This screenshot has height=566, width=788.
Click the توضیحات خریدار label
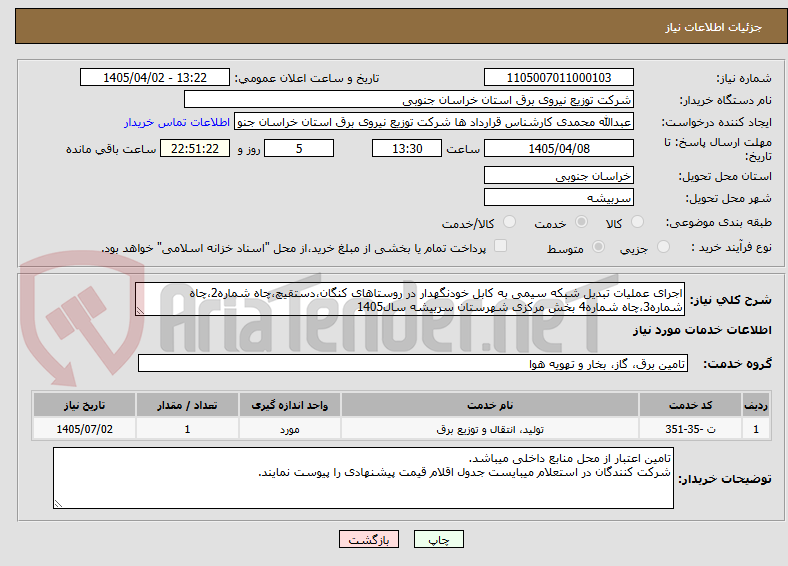(x=725, y=479)
